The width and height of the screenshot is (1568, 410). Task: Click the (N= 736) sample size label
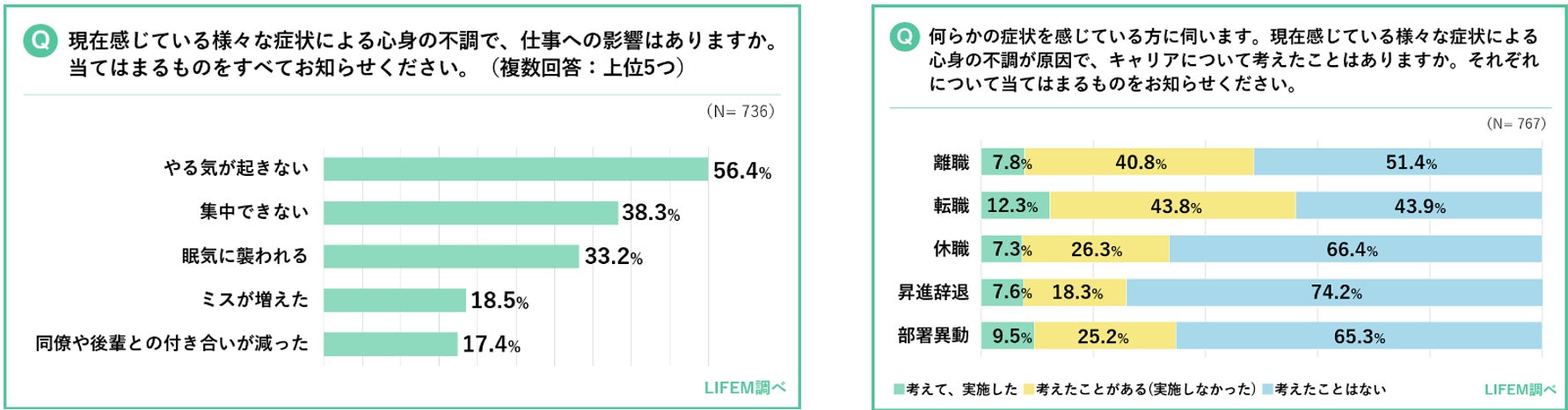(x=740, y=112)
